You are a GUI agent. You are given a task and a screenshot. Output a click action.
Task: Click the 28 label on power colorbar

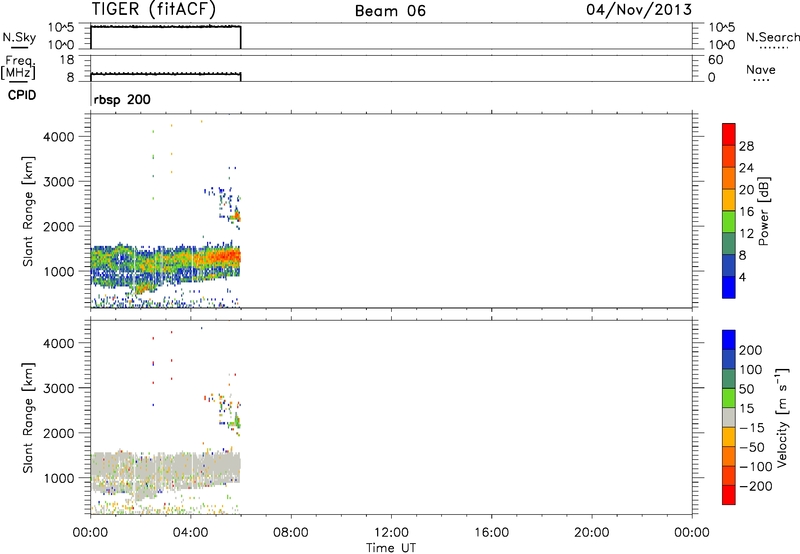click(746, 146)
